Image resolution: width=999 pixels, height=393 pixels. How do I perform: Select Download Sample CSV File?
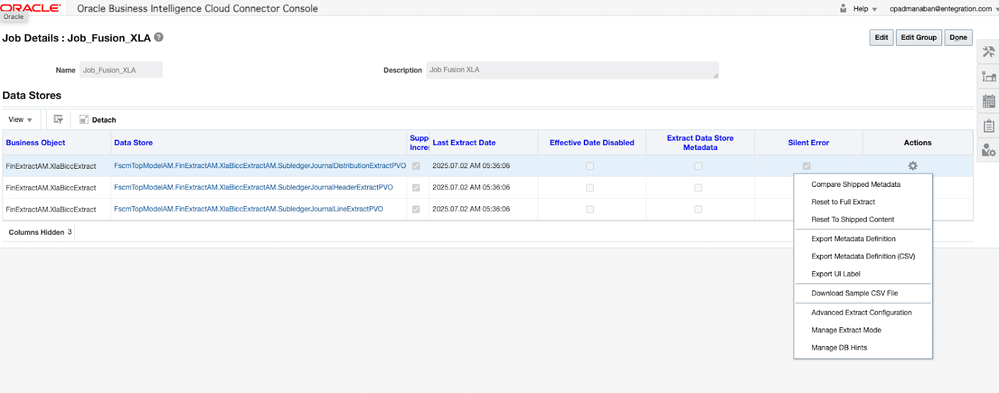(854, 293)
